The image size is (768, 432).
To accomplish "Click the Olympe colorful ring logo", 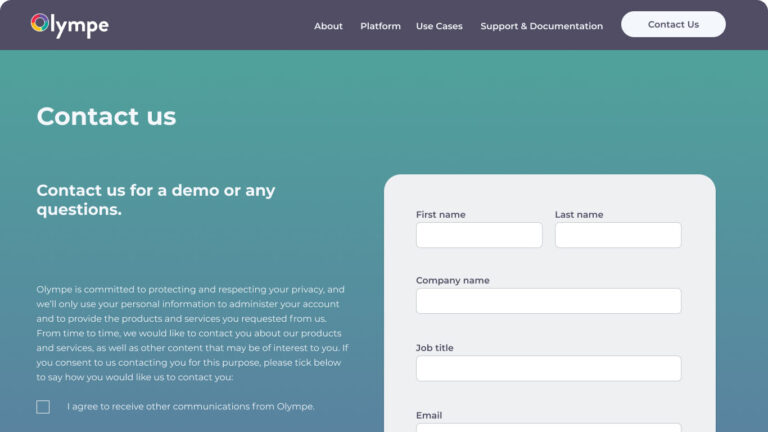I will [x=40, y=22].
